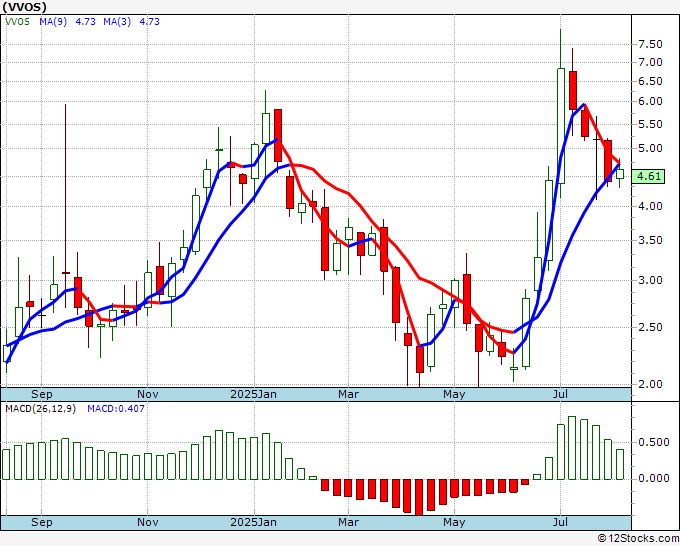Screen dimensions: 680x546
Task: Click Sep on the price chart axis
Action: point(42,394)
